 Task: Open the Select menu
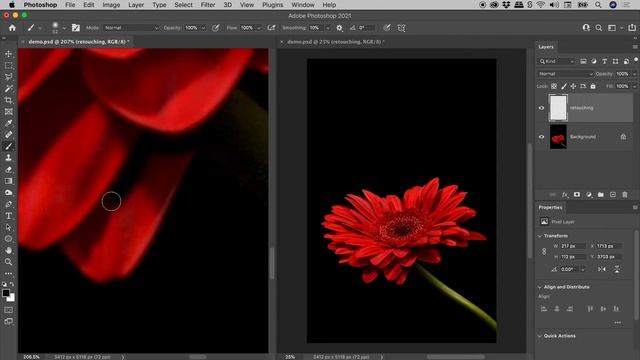183,5
